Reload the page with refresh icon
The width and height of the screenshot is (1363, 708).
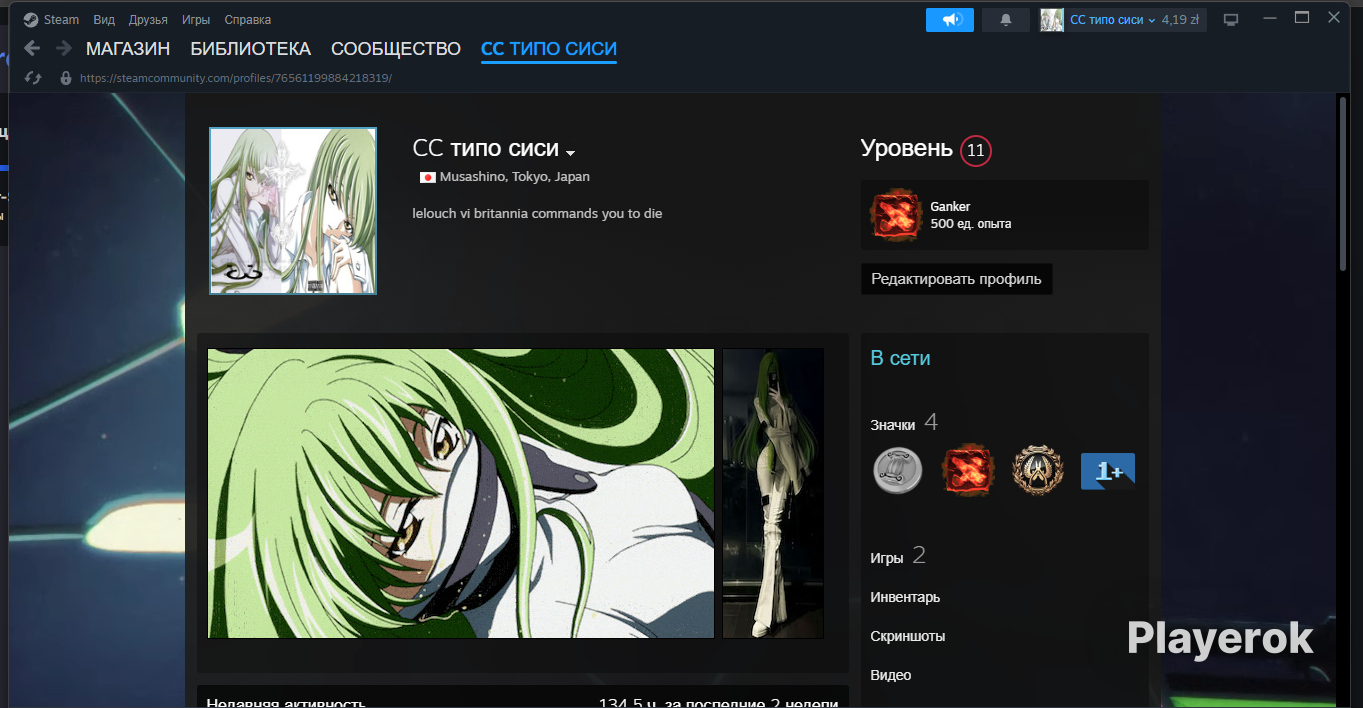[33, 77]
